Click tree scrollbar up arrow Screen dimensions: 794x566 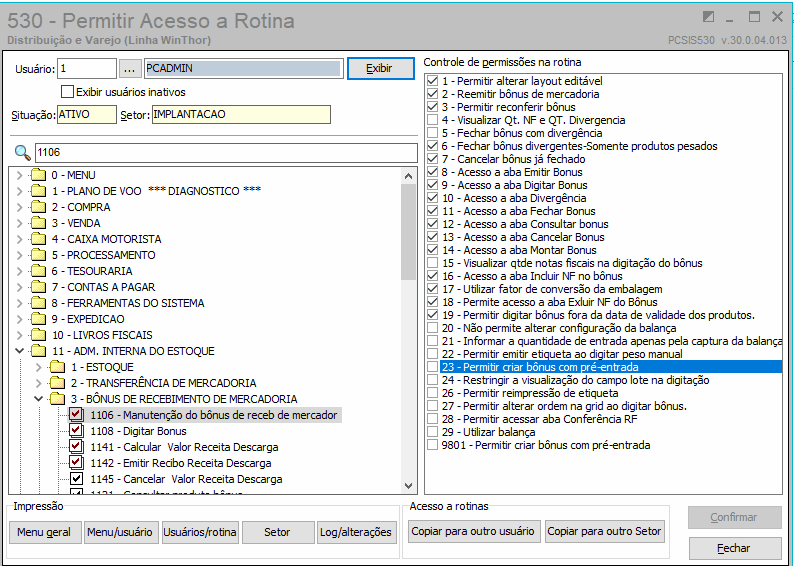pos(409,176)
